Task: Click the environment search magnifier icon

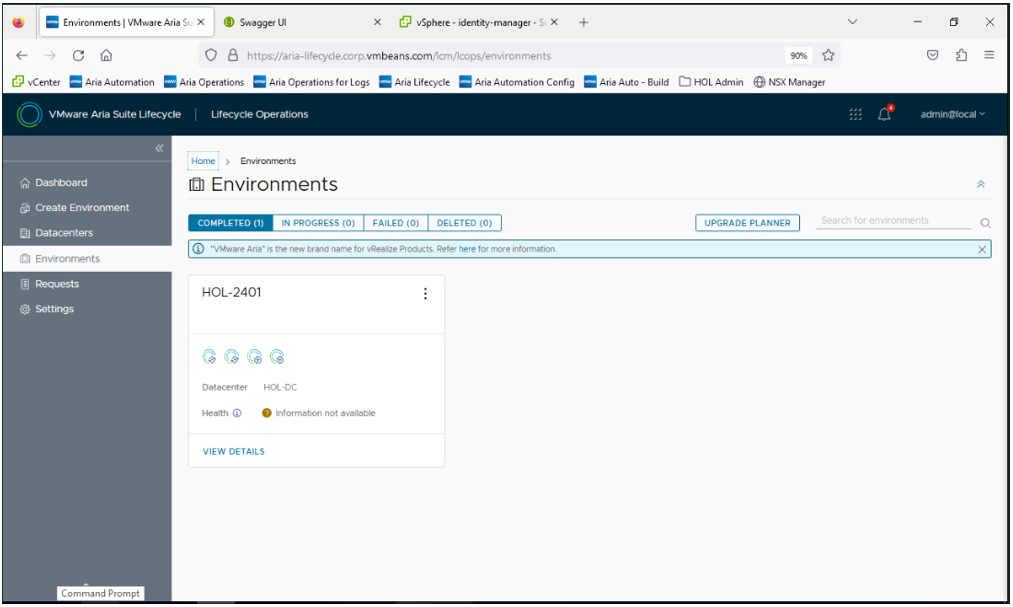Action: pyautogui.click(x=985, y=223)
